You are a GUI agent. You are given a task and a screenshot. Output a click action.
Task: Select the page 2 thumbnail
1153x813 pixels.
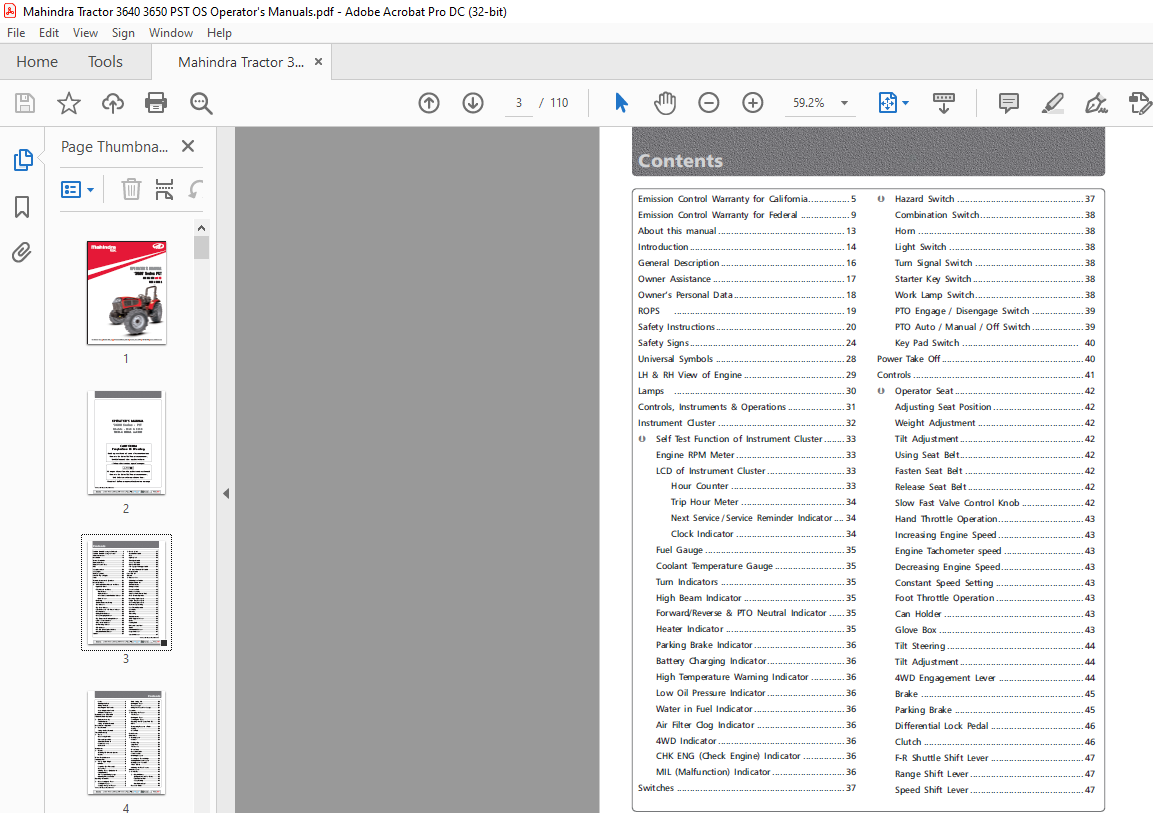click(x=126, y=443)
